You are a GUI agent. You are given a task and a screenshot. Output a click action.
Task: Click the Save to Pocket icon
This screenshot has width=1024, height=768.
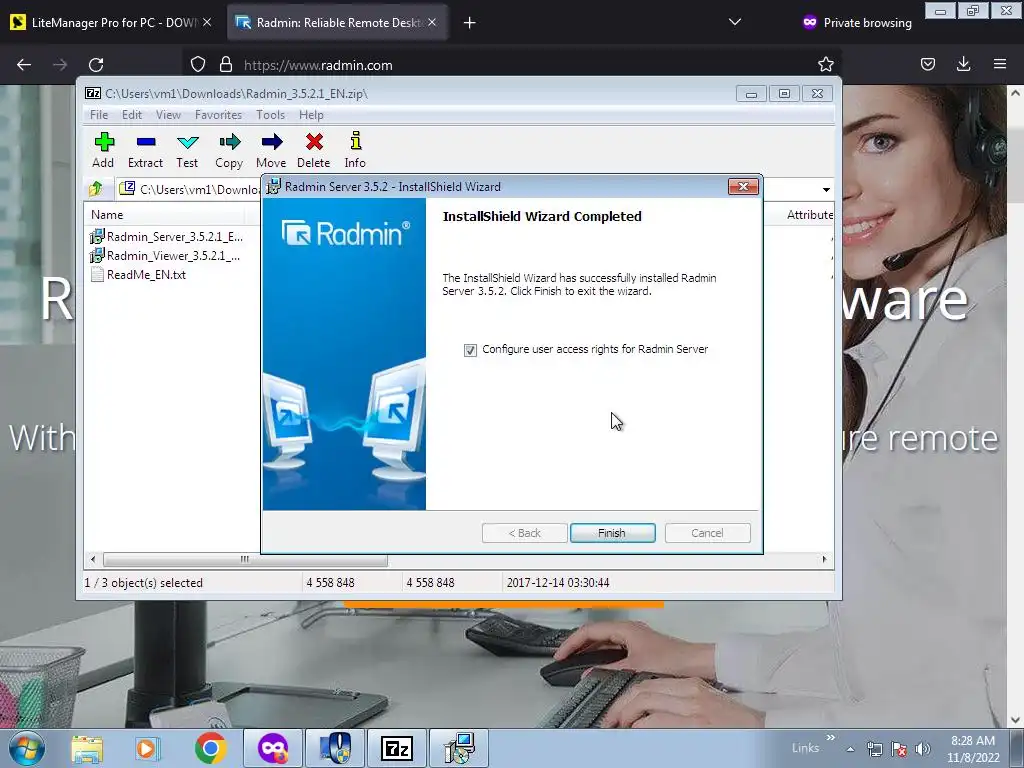coord(927,64)
